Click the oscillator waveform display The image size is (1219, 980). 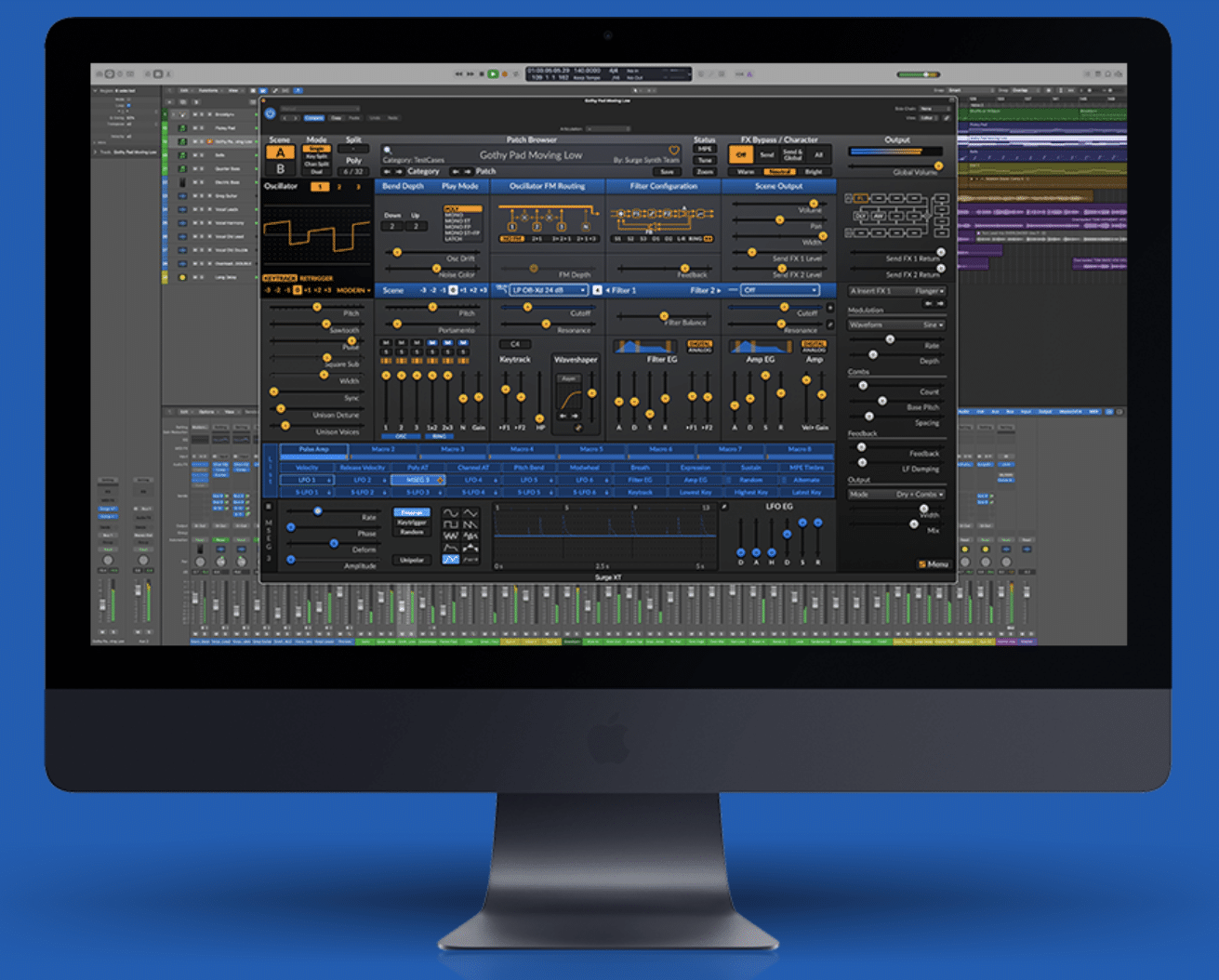click(317, 234)
